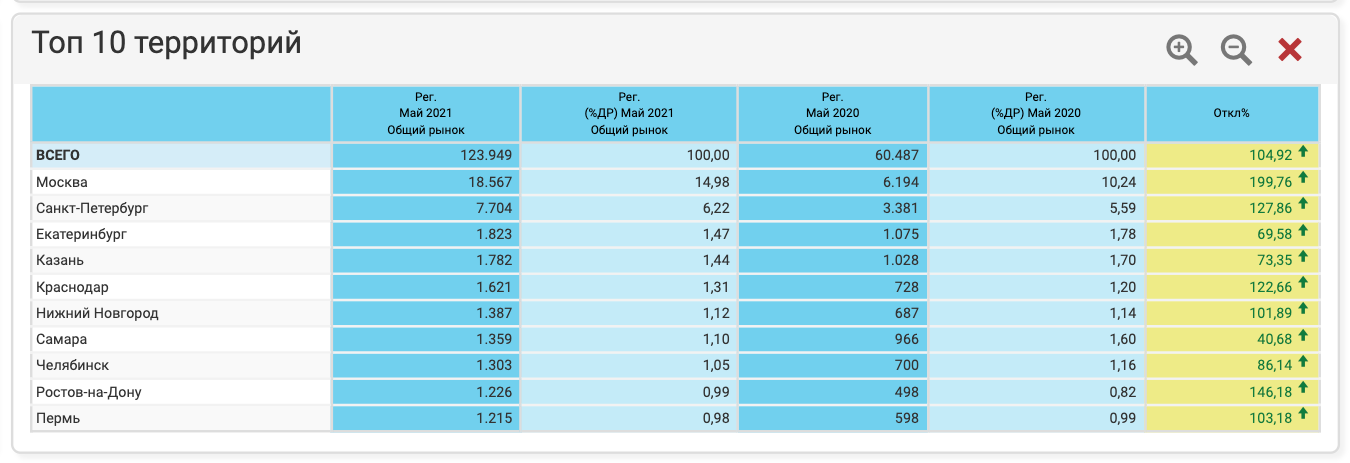Screen dimensions: 1350x463
Task: Click the Откл% column header
Action: pos(1231,114)
